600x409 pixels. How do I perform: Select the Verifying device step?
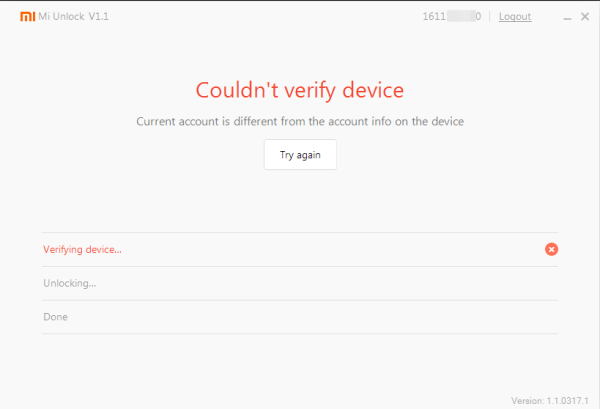[x=300, y=249]
